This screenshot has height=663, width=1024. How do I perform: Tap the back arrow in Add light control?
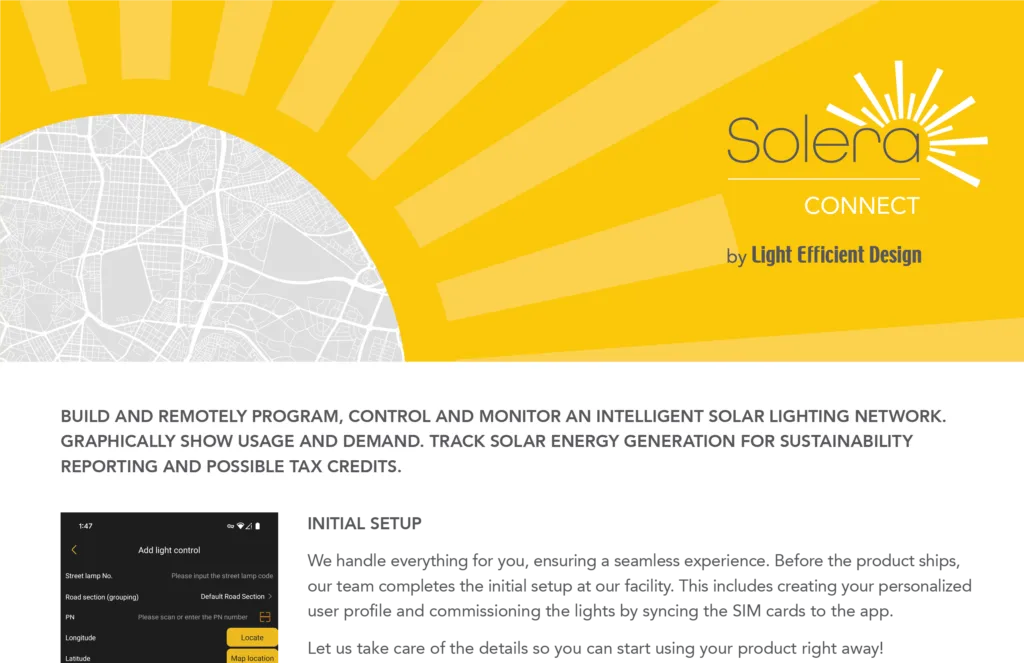[x=74, y=550]
